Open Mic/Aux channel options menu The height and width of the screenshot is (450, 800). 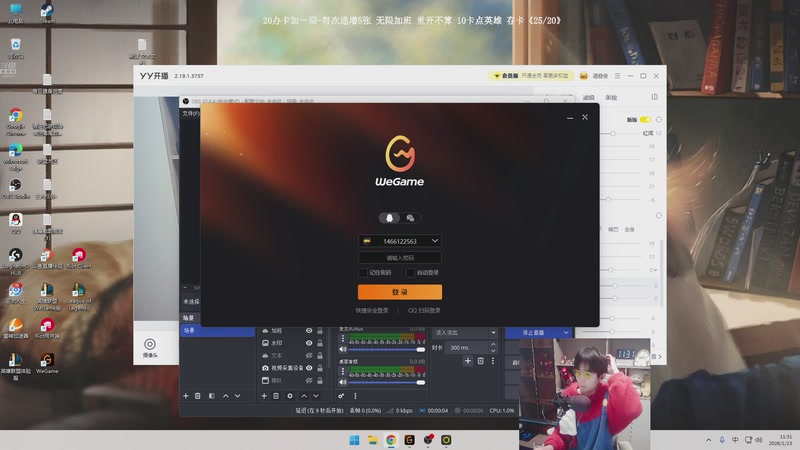coord(343,339)
